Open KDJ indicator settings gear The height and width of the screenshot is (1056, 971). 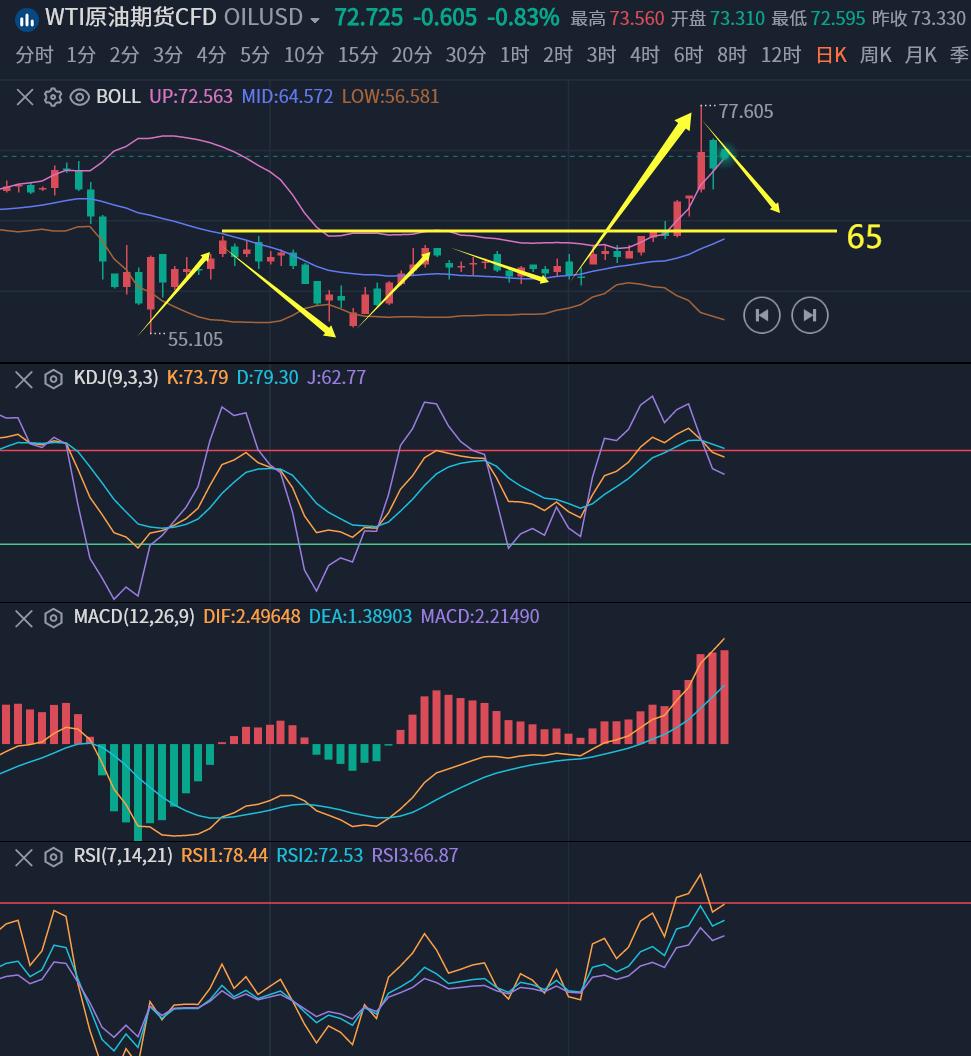pyautogui.click(x=53, y=378)
